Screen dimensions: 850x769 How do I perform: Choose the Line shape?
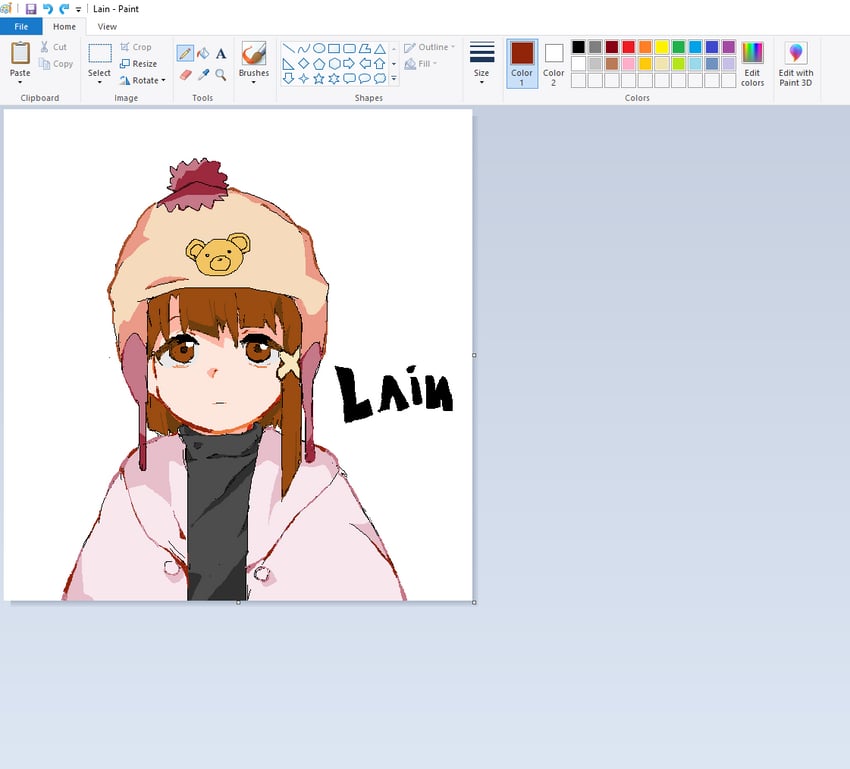click(x=288, y=48)
